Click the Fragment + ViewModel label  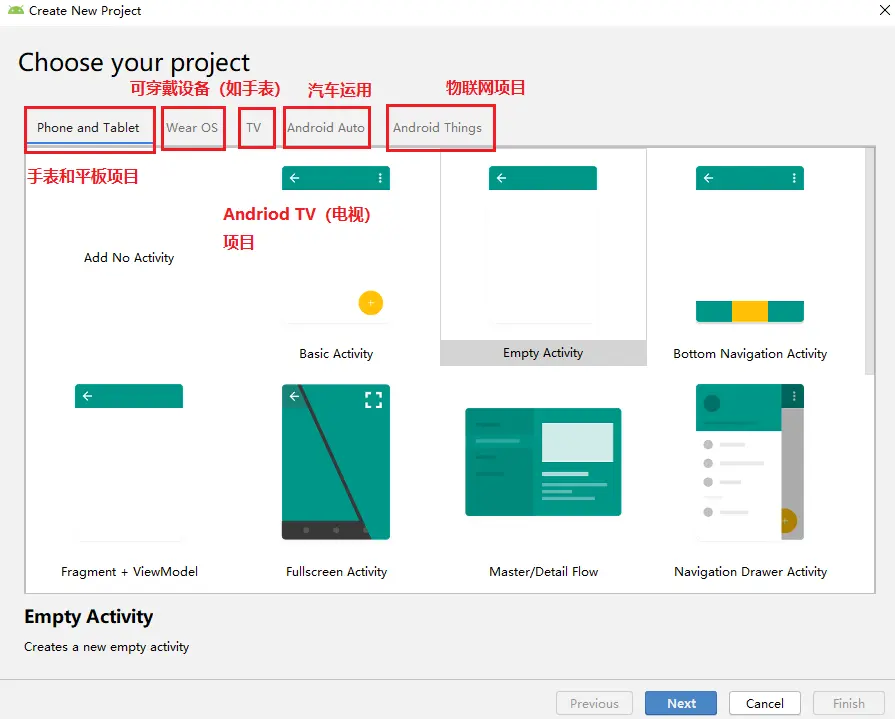coord(130,572)
